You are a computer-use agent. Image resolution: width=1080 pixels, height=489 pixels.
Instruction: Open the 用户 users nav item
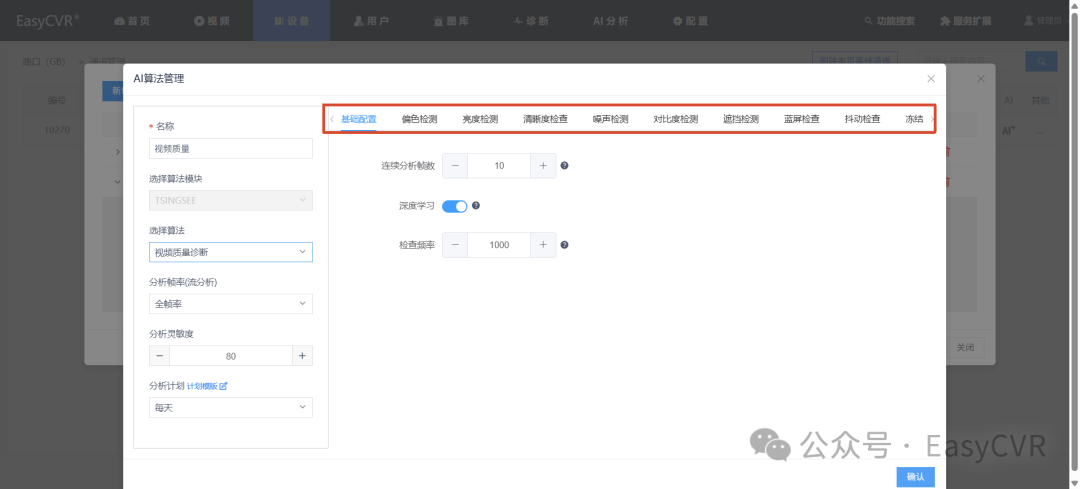(371, 21)
